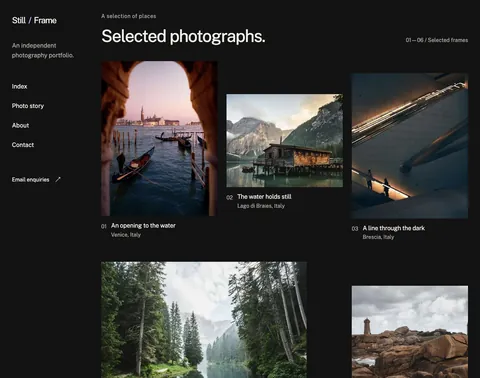Go to the Photo story page
480x378 pixels.
coord(28,106)
